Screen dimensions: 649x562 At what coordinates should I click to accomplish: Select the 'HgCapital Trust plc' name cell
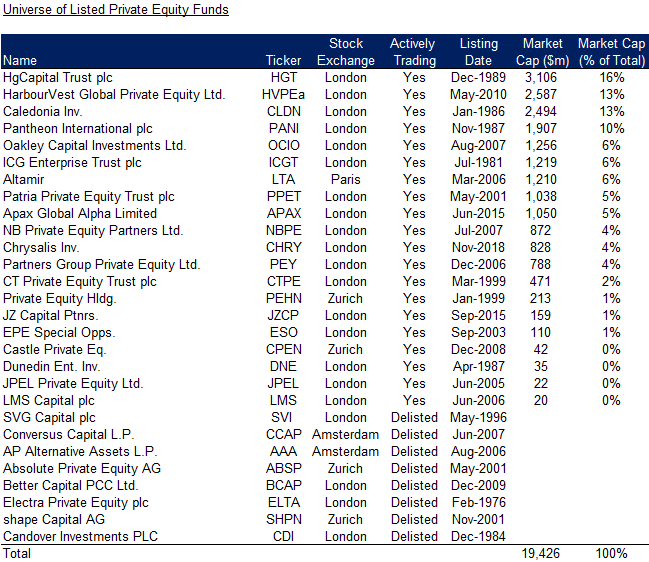click(x=58, y=78)
